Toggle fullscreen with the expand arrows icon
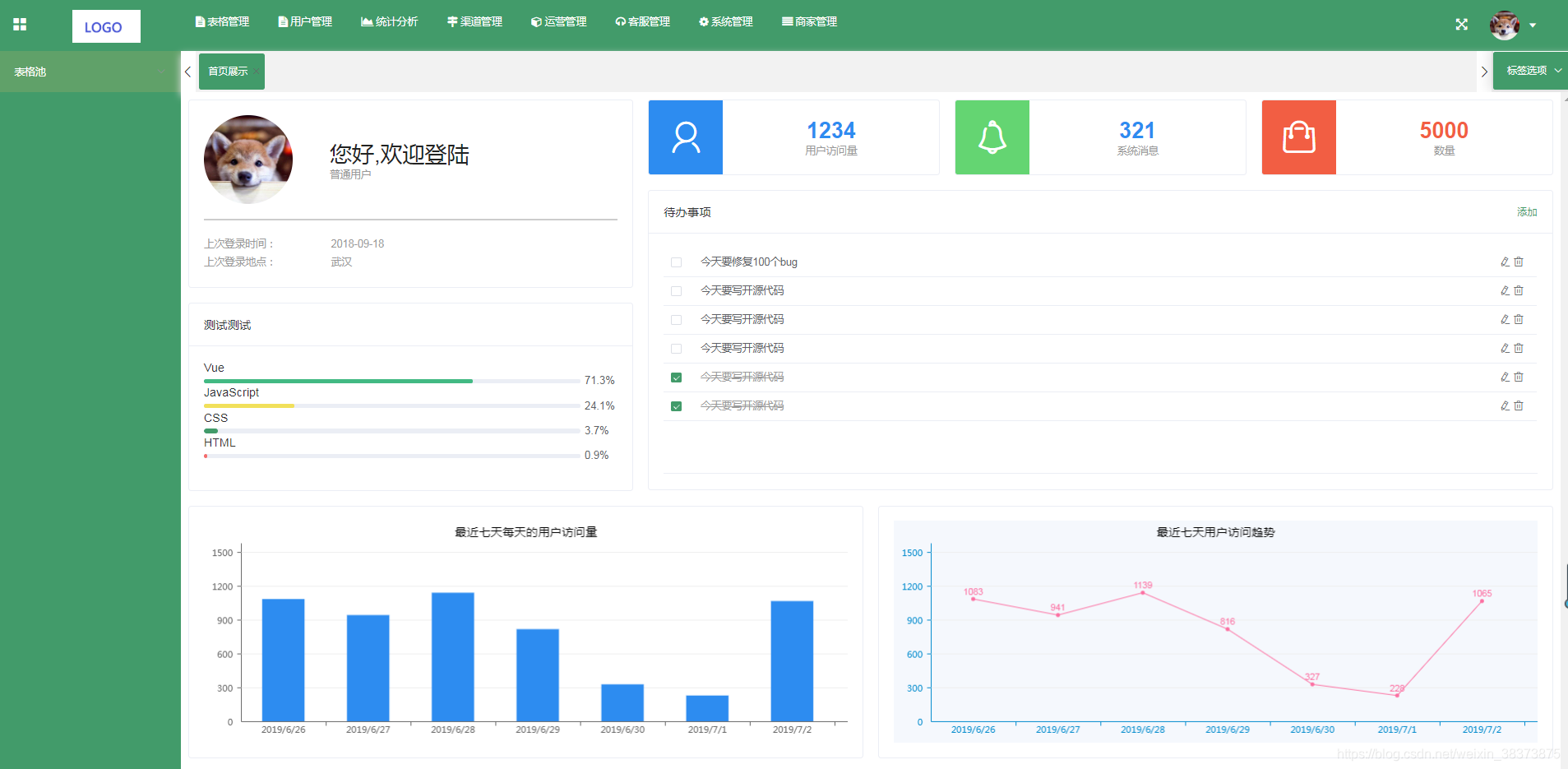 [x=1461, y=25]
